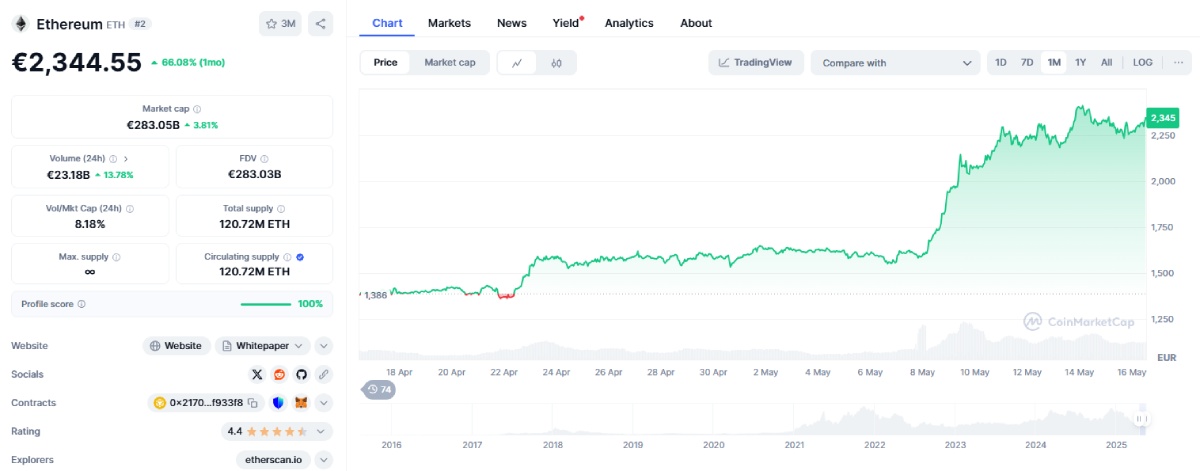The width and height of the screenshot is (1200, 471).
Task: Open the Analytics tab
Action: [629, 23]
